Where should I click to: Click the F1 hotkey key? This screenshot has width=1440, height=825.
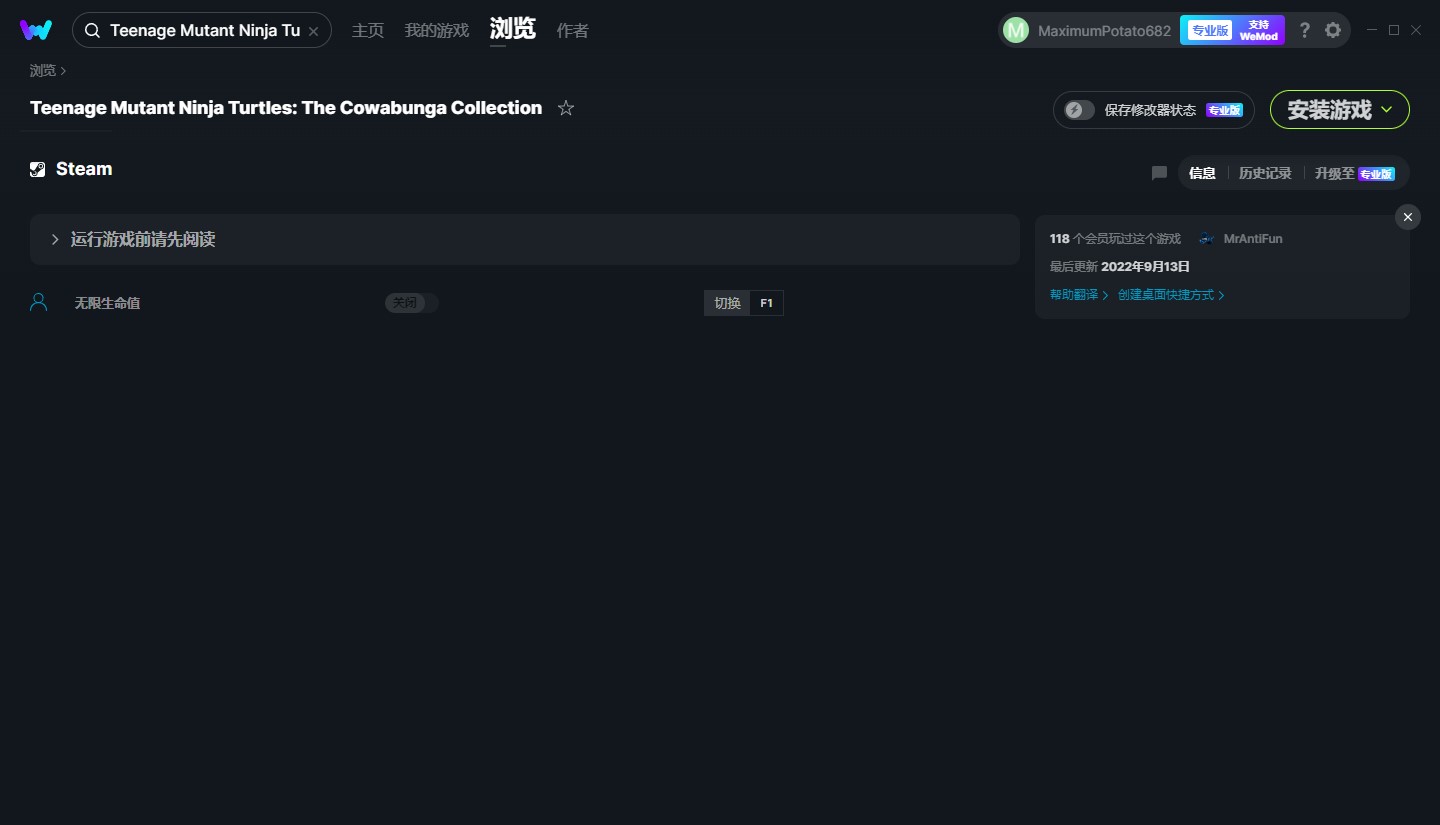[766, 303]
